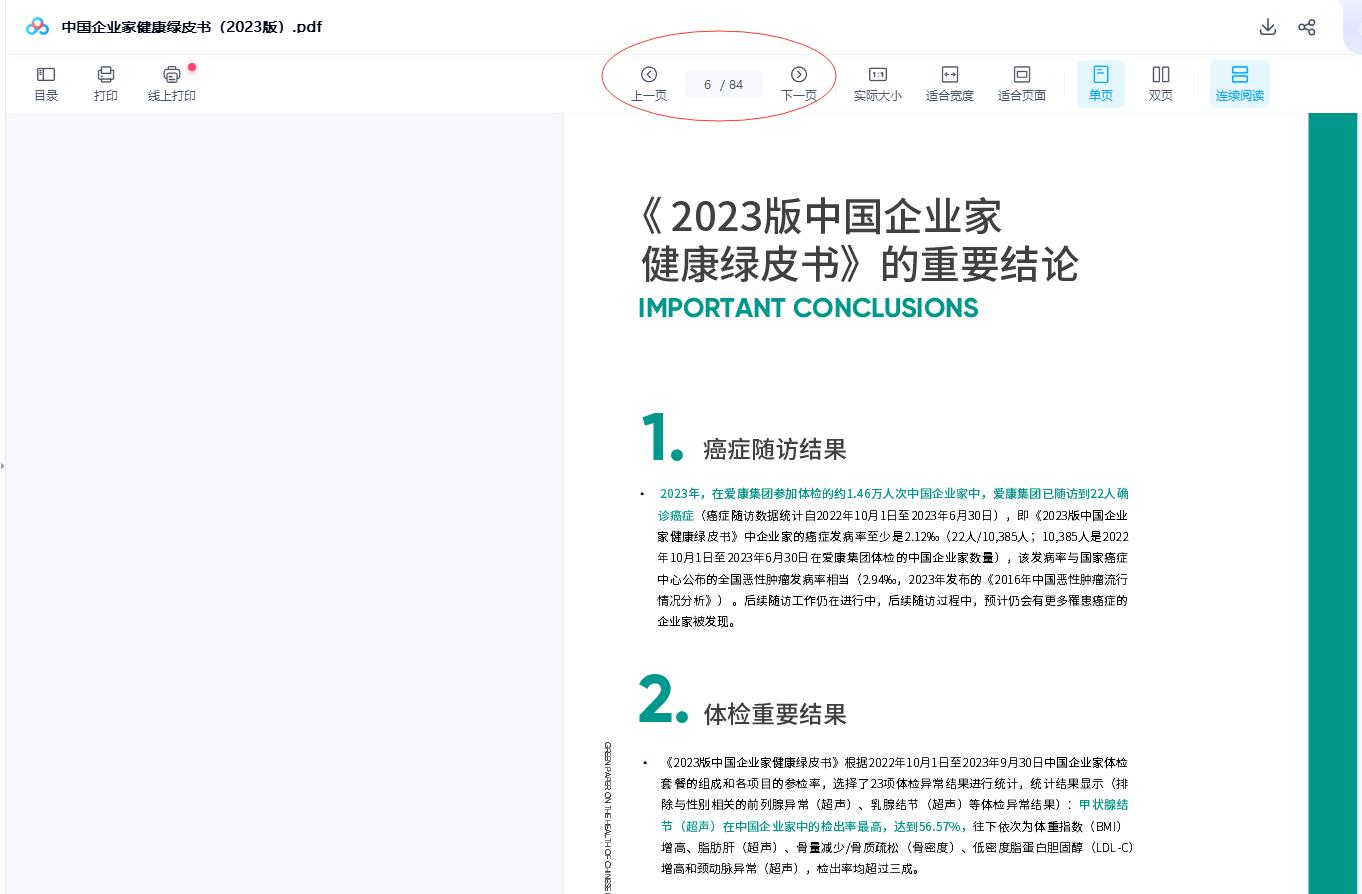Click the 体检重要结果 section heading
The image size is (1362, 894).
(x=774, y=714)
